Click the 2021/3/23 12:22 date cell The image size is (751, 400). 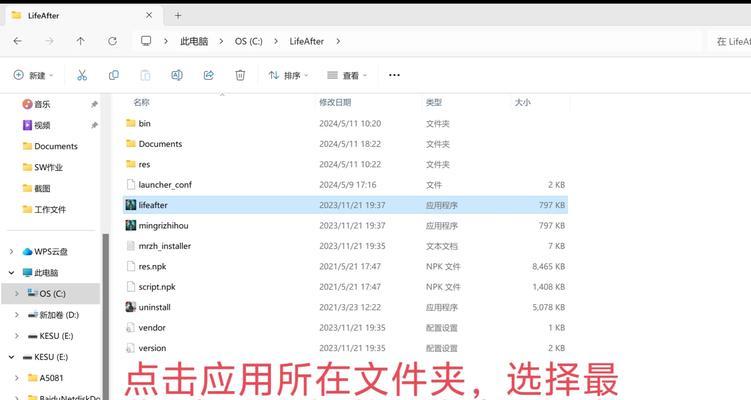point(350,307)
